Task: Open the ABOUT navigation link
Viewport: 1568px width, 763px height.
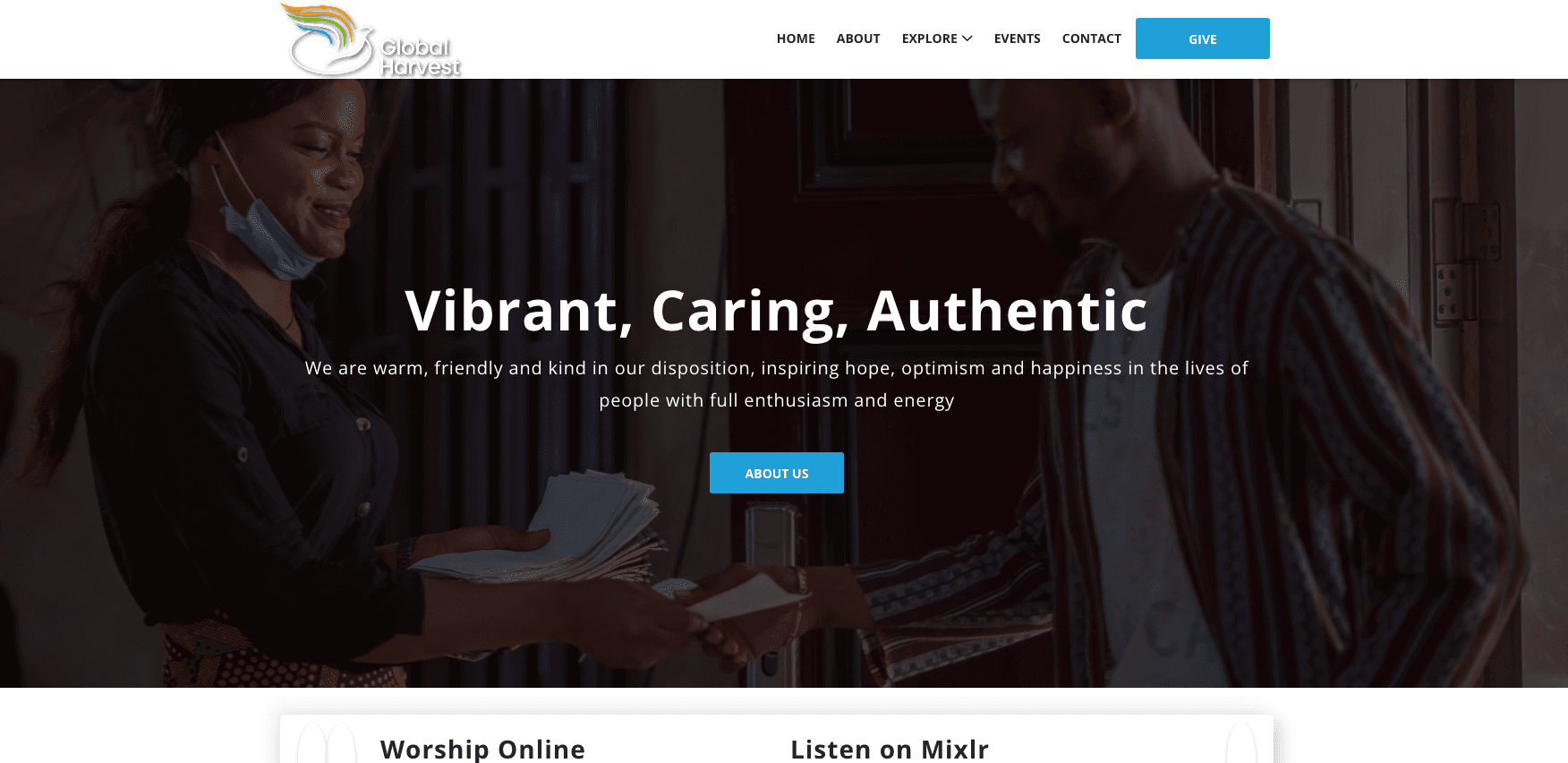Action: (x=858, y=39)
